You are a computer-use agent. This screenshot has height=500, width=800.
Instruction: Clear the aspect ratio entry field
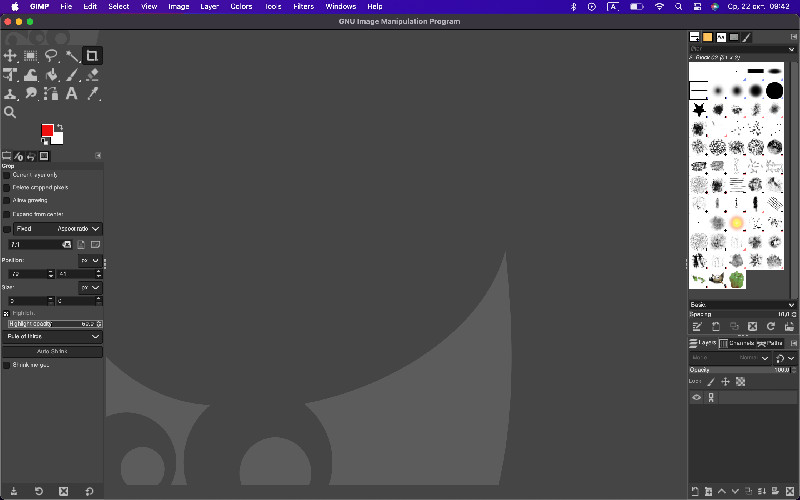tap(67, 244)
